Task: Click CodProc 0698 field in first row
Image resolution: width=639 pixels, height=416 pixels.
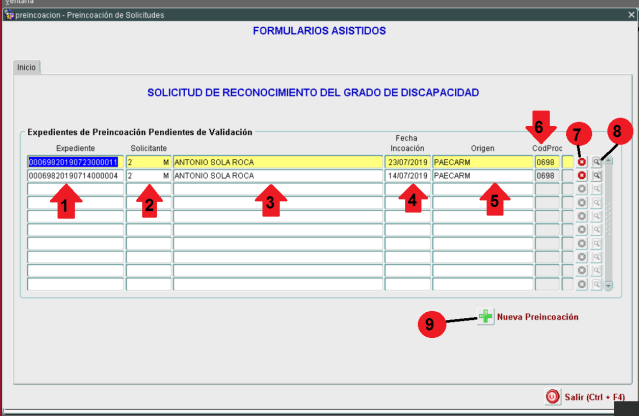Action: coord(546,162)
